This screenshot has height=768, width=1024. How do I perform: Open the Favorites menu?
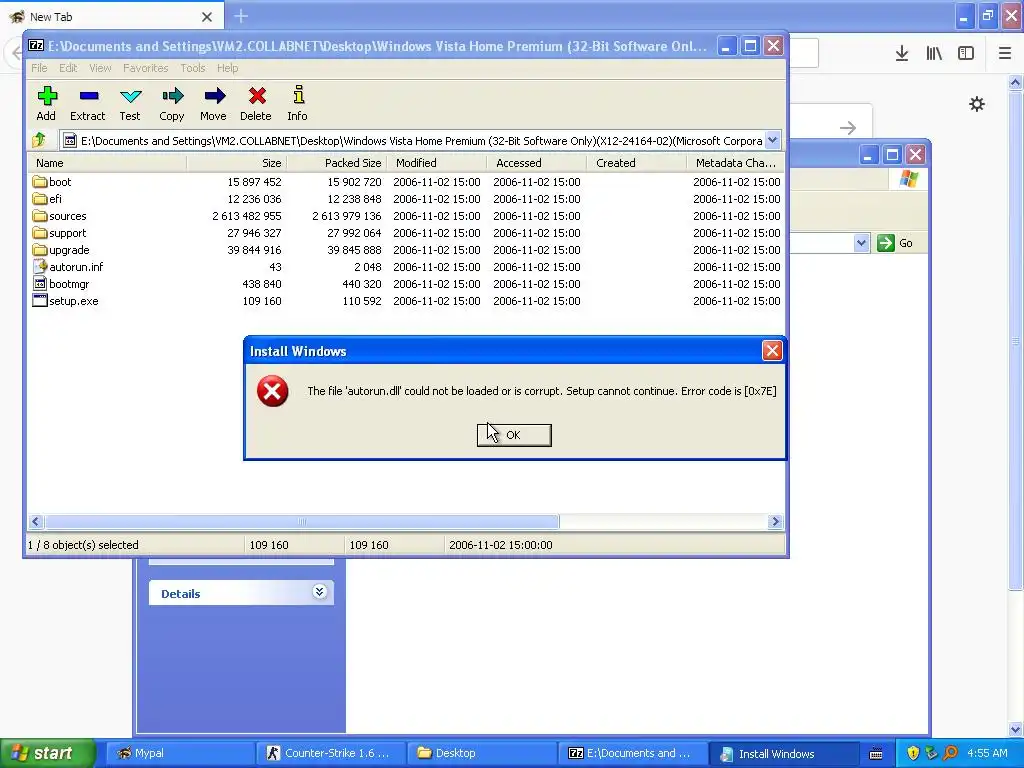coord(146,68)
